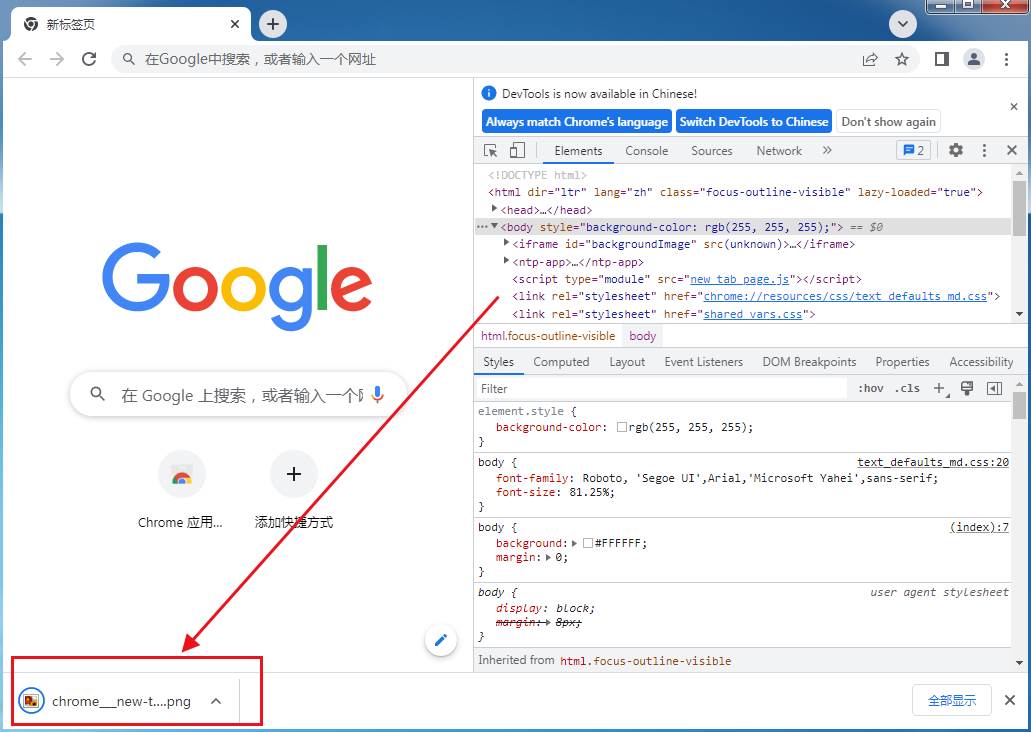Viewport: 1031px width, 732px height.
Task: Collapse the body element node
Action: pos(494,226)
